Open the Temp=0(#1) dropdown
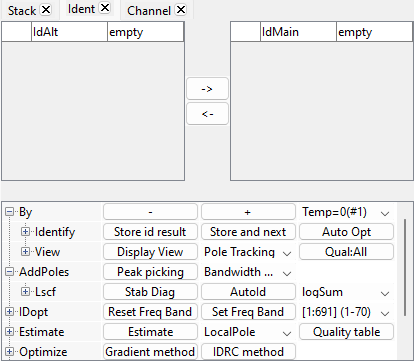This screenshot has width=414, height=361. (x=346, y=212)
